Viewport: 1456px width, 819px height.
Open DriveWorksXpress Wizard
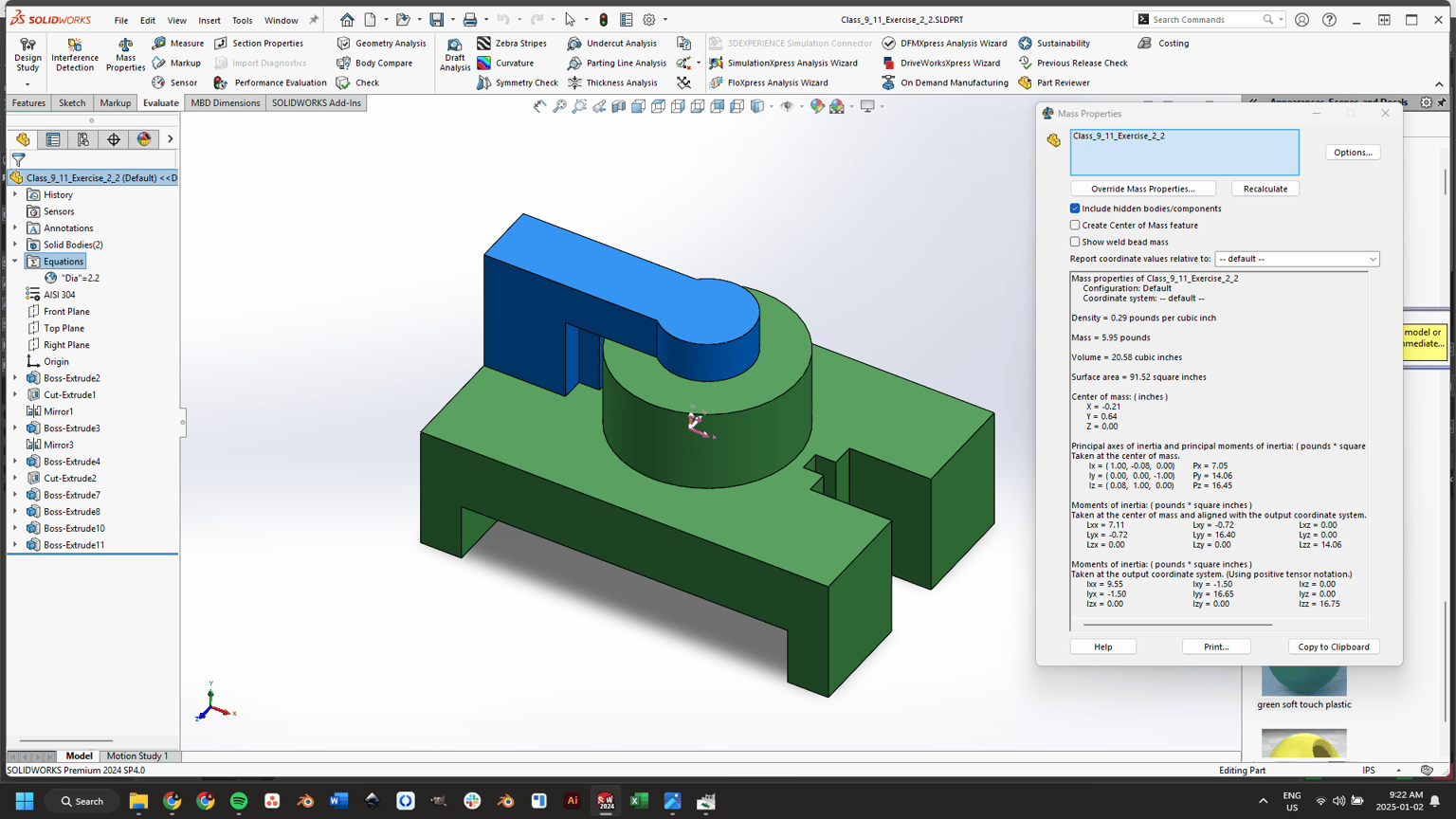click(940, 63)
